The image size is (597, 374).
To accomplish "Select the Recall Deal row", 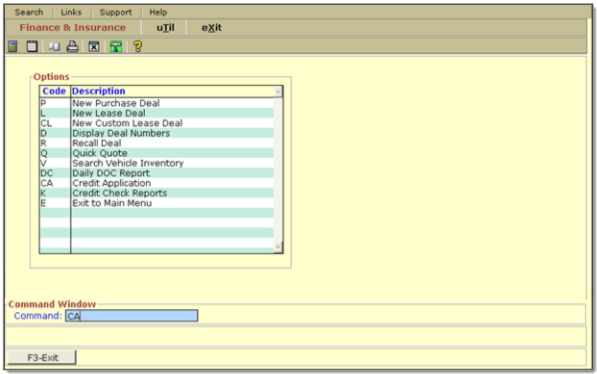I will pos(157,143).
